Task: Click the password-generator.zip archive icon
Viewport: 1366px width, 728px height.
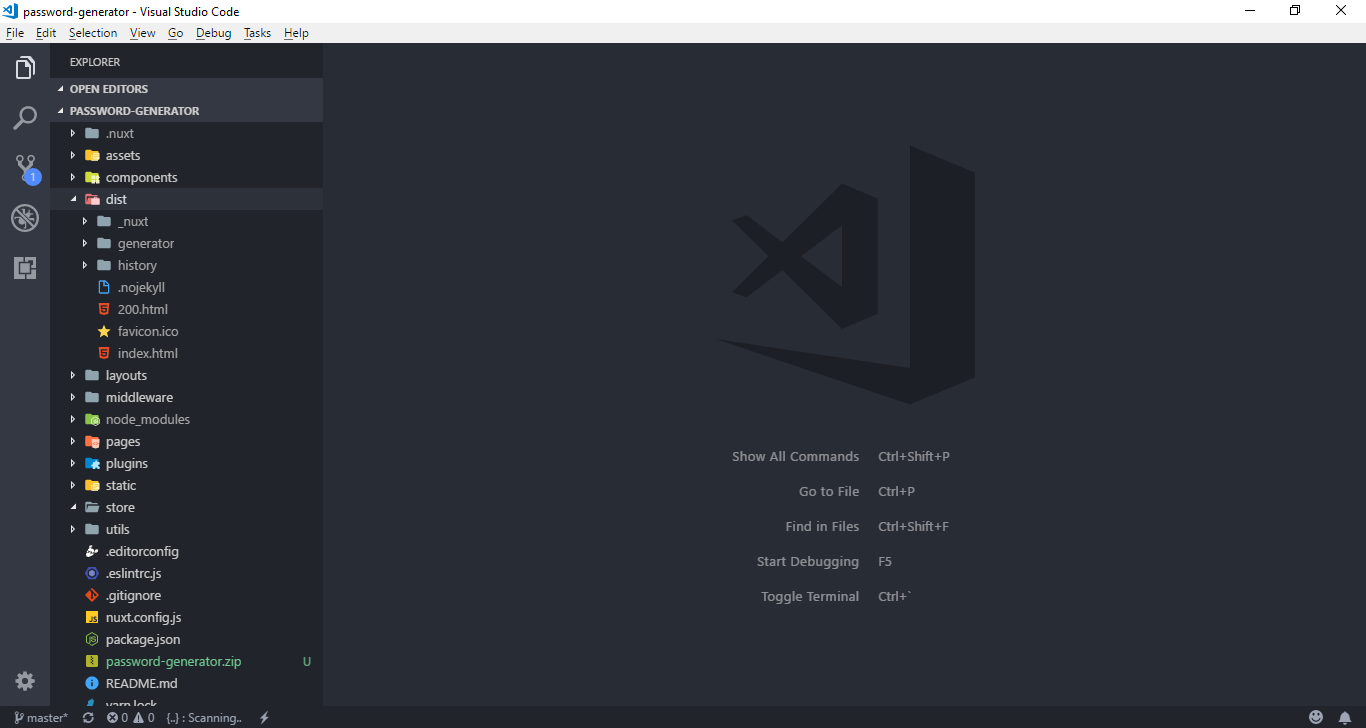Action: click(x=92, y=661)
